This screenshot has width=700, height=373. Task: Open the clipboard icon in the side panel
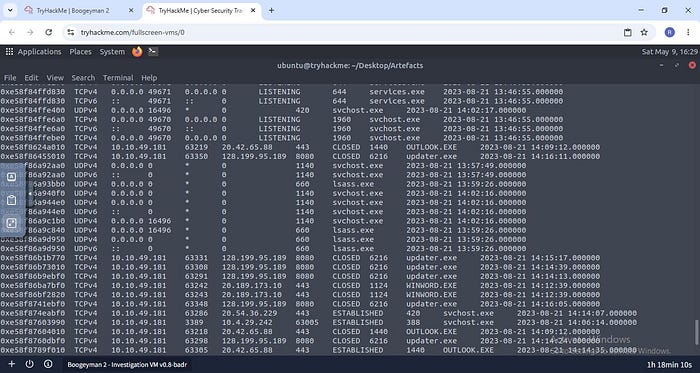point(12,200)
